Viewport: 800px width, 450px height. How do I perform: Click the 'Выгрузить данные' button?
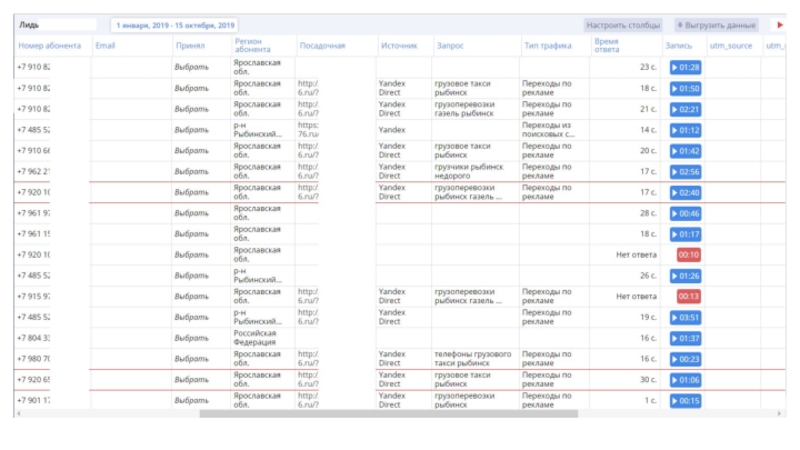[716, 25]
